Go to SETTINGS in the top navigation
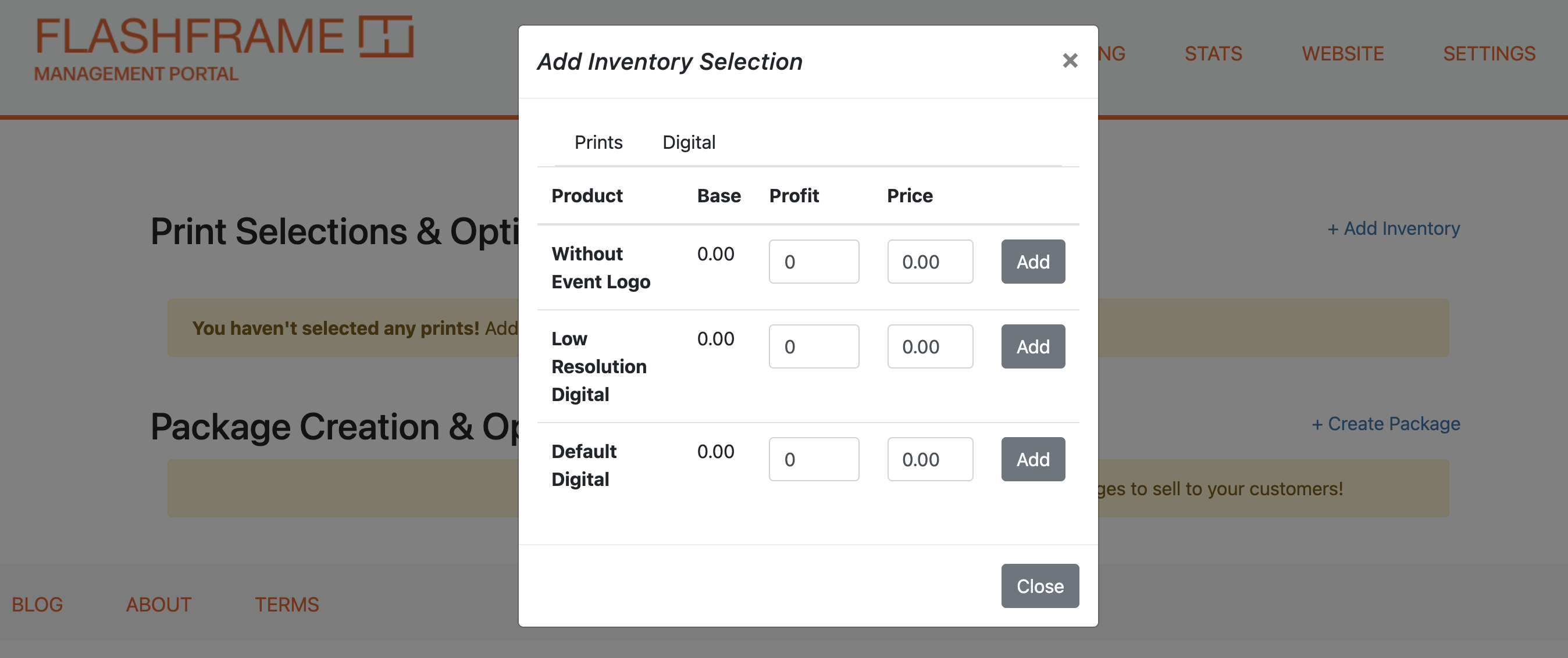1568x658 pixels. [1489, 53]
